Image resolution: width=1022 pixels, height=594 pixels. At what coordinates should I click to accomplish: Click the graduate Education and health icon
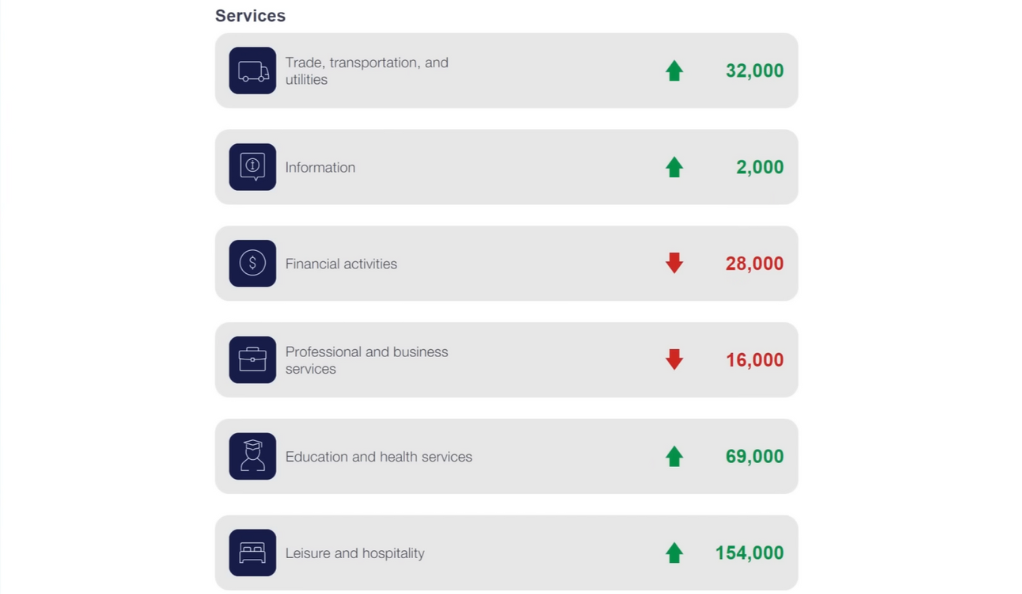click(x=252, y=456)
